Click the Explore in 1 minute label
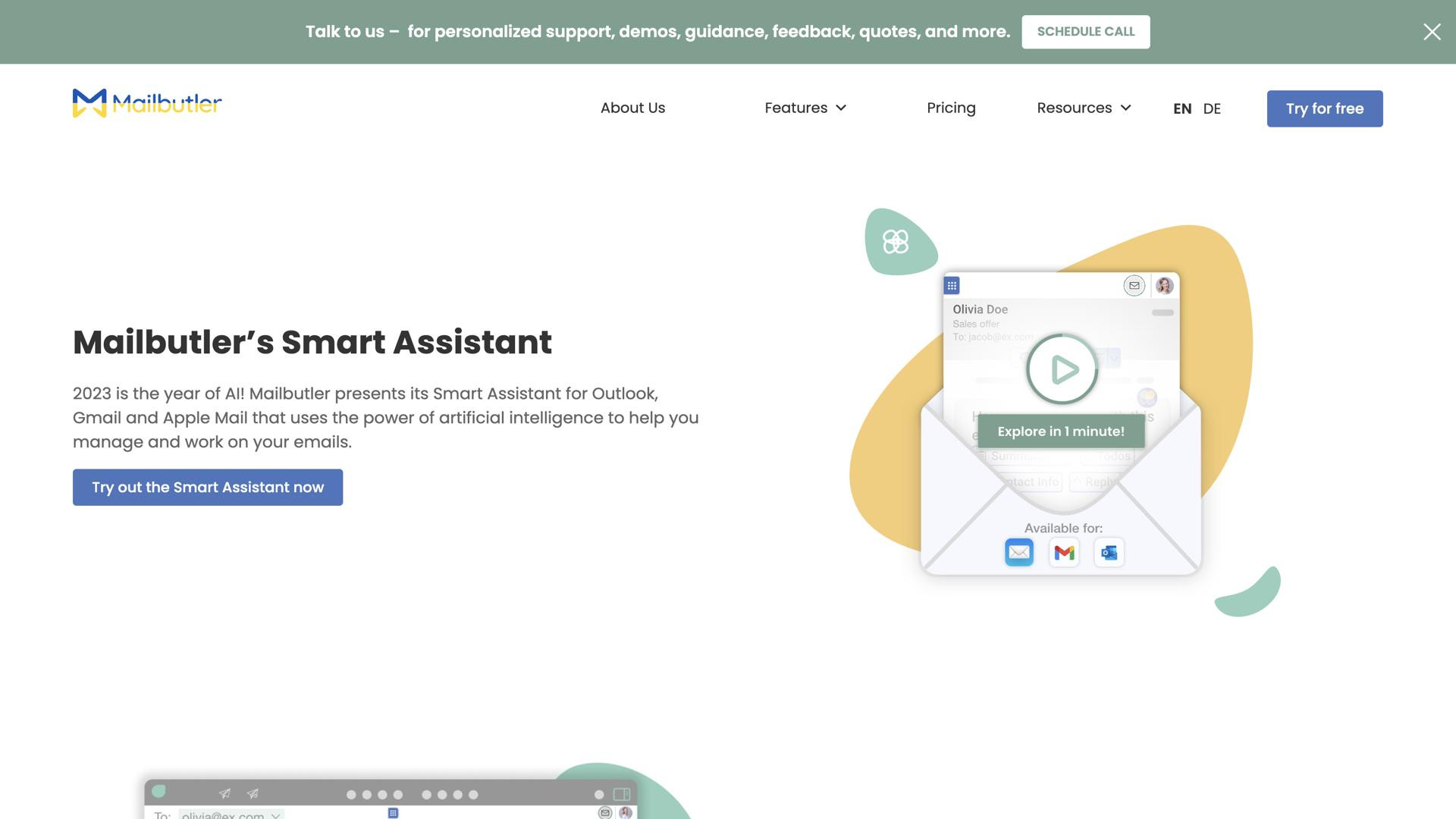Viewport: 1456px width, 819px height. point(1060,431)
